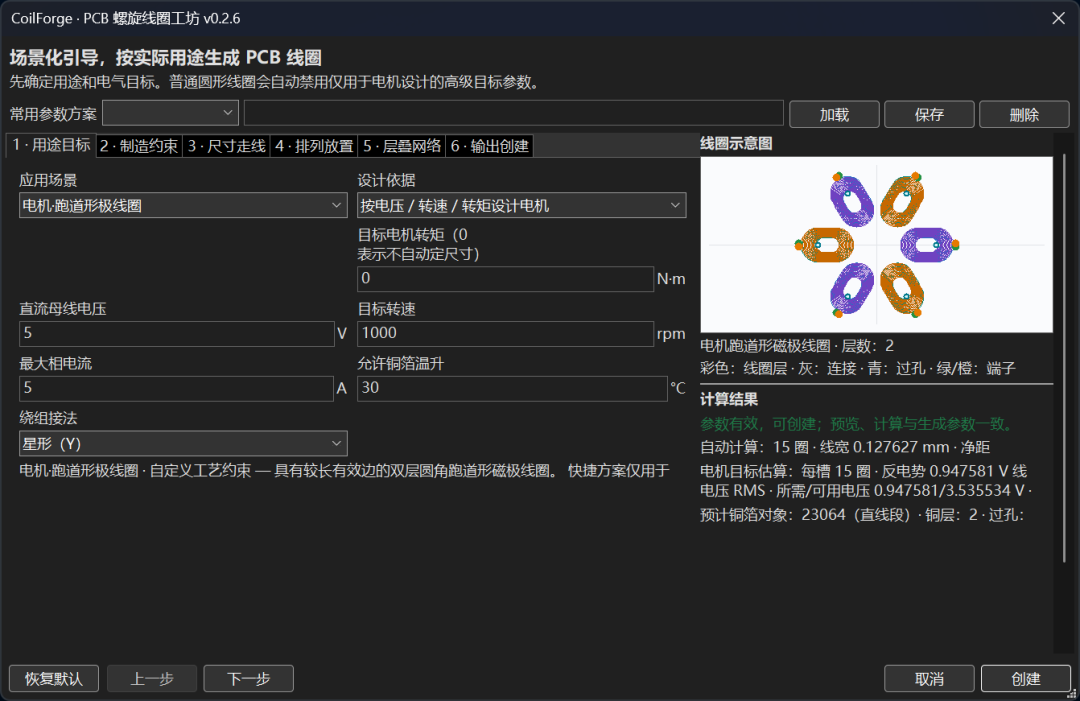Click the 上一步 button
Screen dimensions: 1080x701
(x=152, y=679)
